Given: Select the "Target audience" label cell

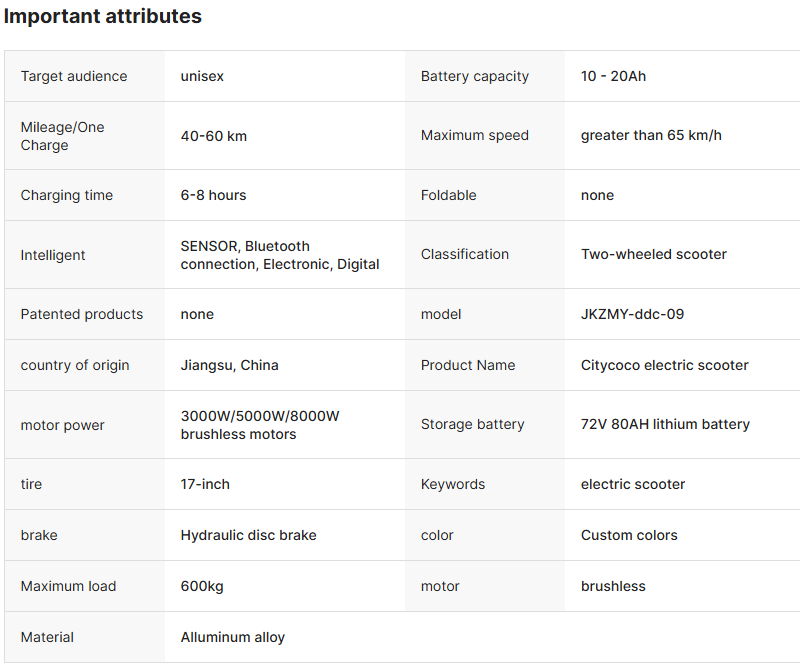Looking at the screenshot, I should pos(74,76).
